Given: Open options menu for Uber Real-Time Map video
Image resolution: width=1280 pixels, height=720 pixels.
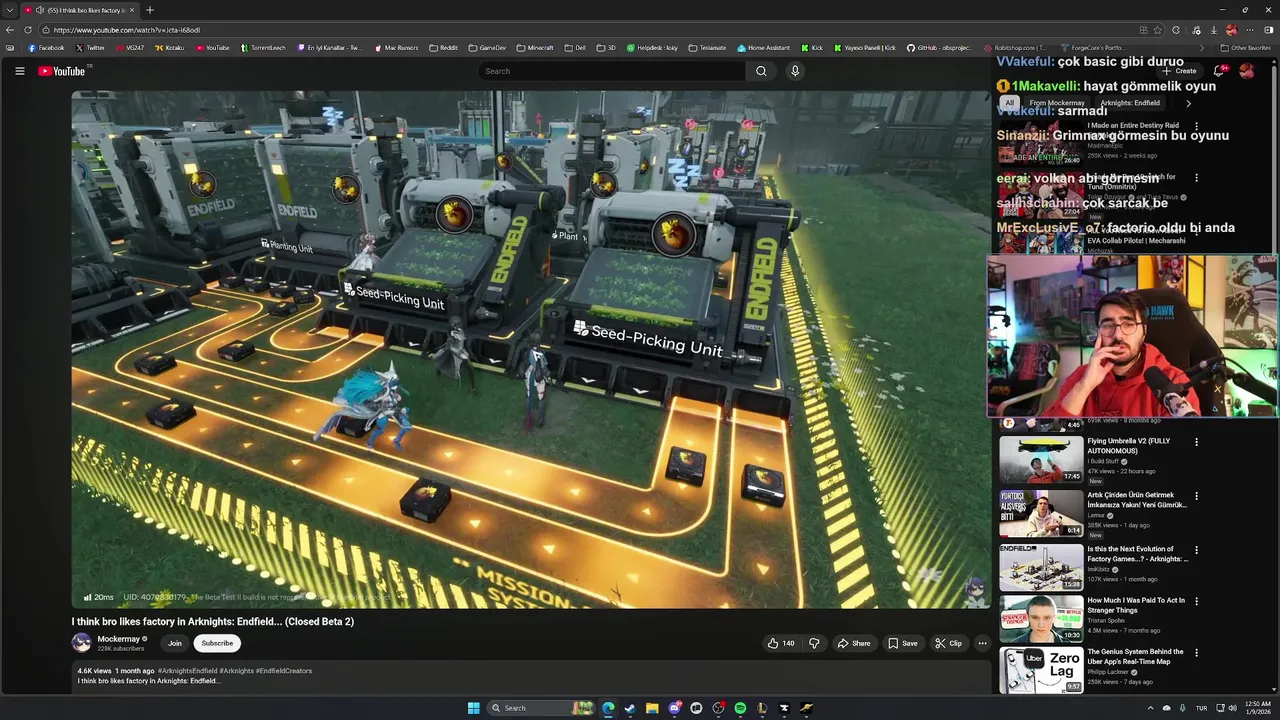Looking at the screenshot, I should 1196,653.
